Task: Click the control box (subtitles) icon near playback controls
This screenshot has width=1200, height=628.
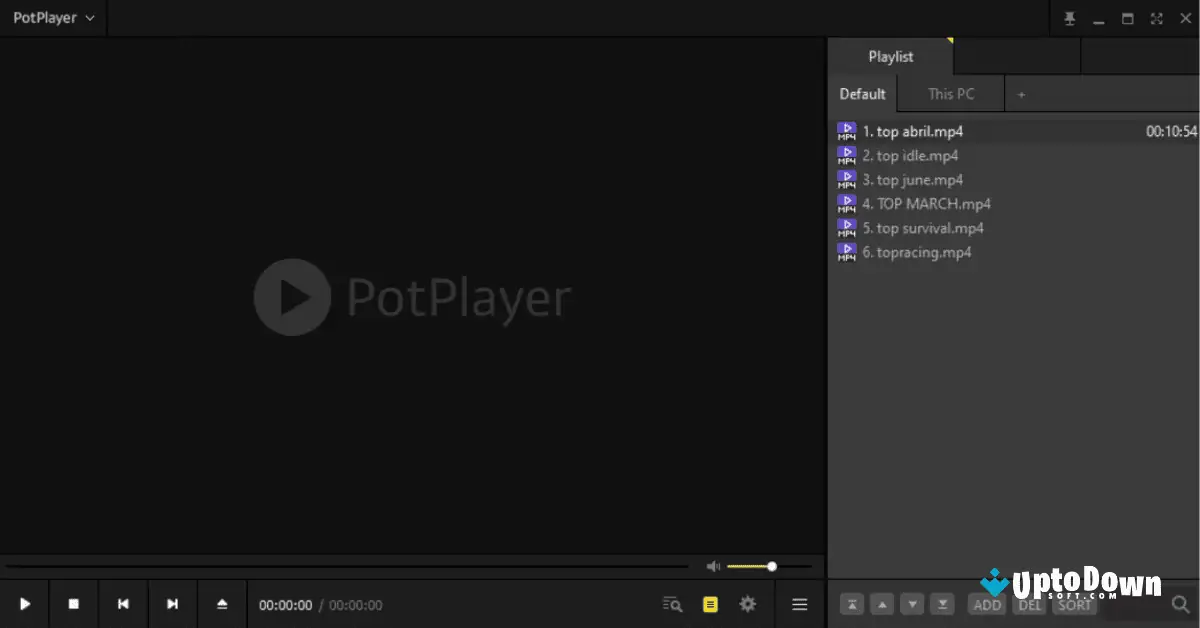Action: (x=711, y=604)
